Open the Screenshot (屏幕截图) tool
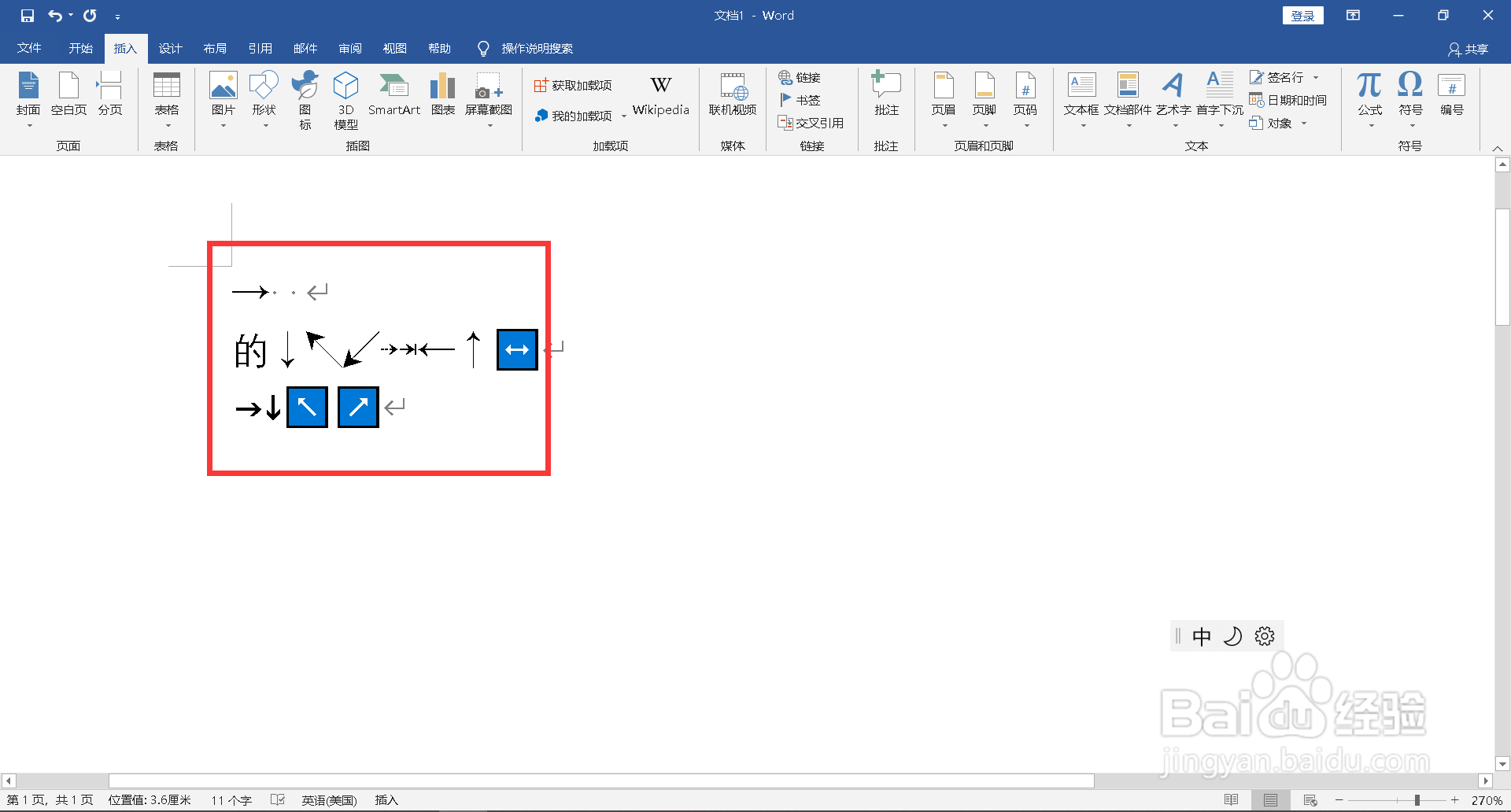Image resolution: width=1511 pixels, height=812 pixels. (489, 100)
